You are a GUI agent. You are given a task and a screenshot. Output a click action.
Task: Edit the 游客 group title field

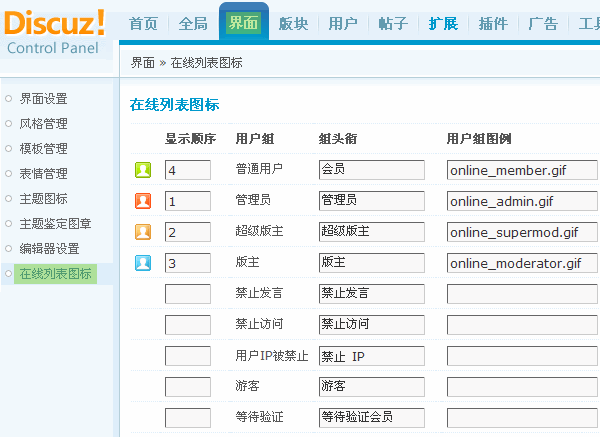tap(372, 387)
